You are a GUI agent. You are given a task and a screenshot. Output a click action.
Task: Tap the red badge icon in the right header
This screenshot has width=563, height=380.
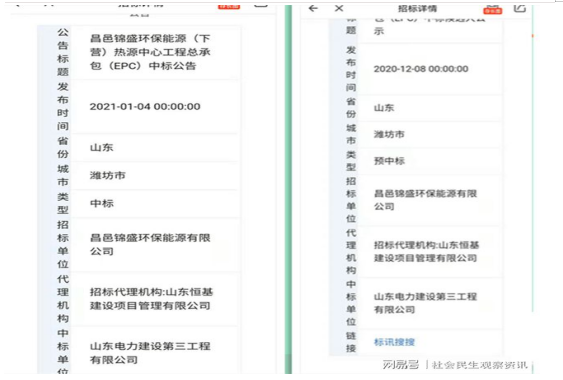click(x=493, y=10)
